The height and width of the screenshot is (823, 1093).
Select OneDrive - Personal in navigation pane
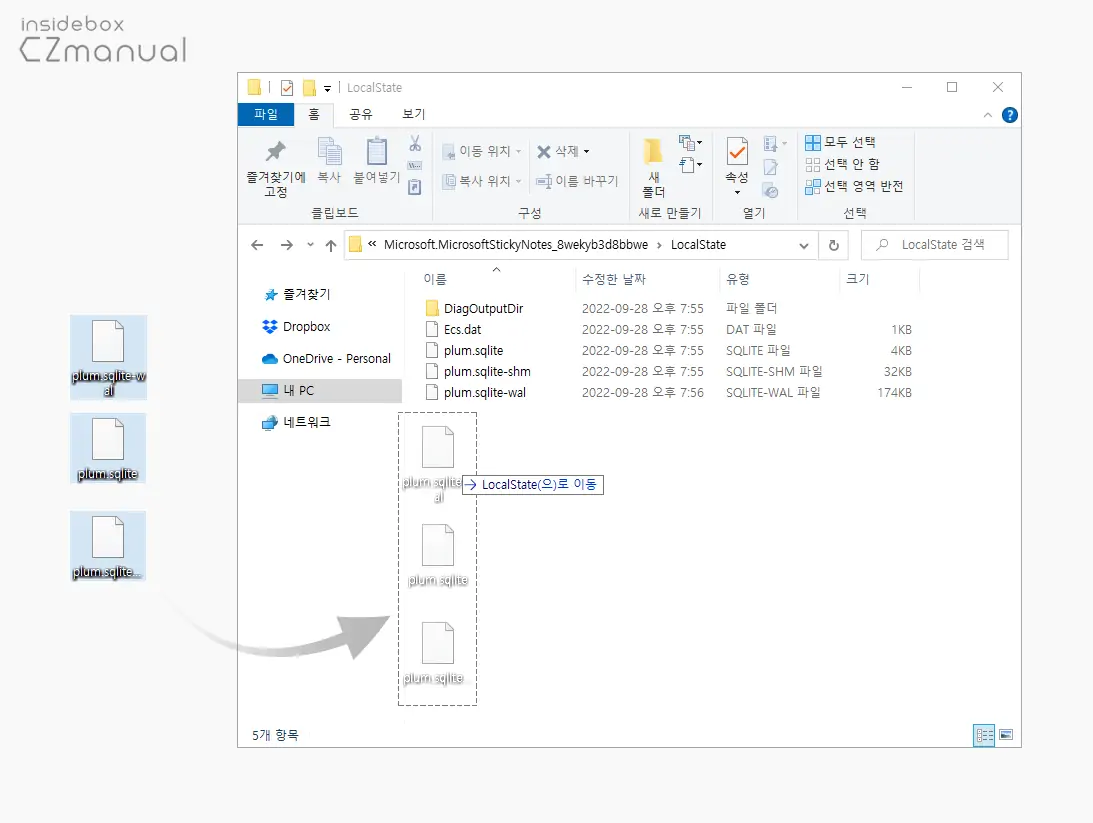pyautogui.click(x=326, y=358)
